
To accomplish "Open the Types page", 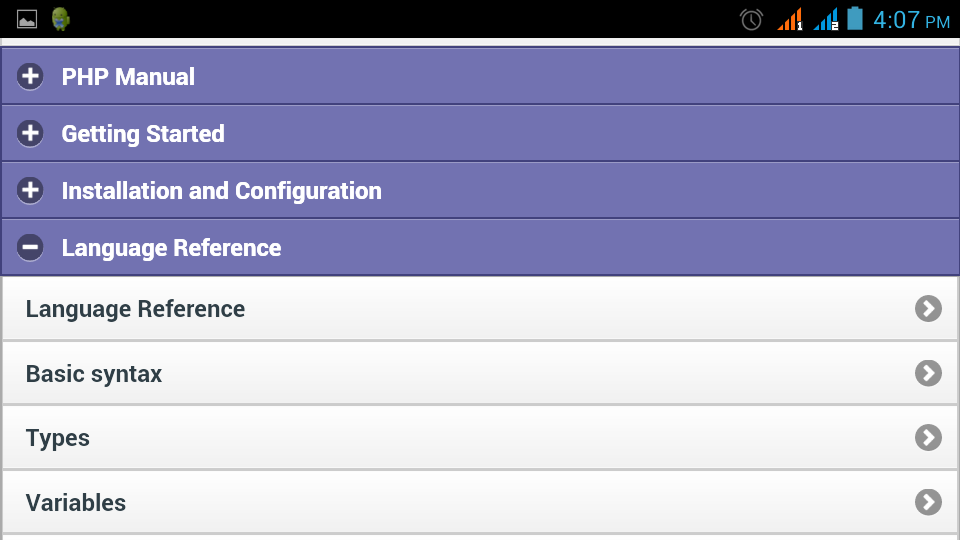I will pyautogui.click(x=58, y=438).
